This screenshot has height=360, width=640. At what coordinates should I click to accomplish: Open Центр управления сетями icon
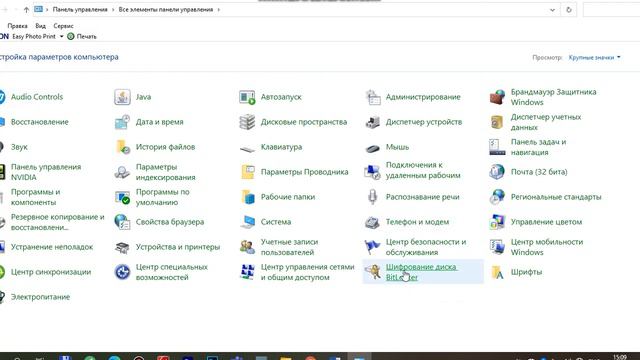(247, 272)
